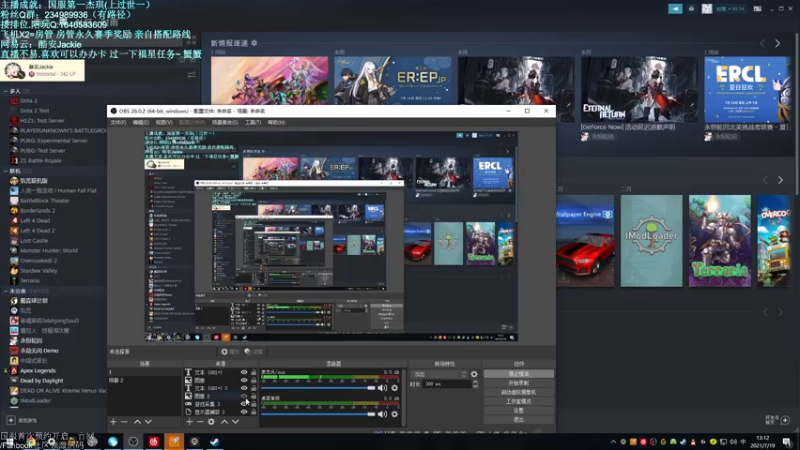Open tModLoader game cover thumbnail

coord(652,241)
